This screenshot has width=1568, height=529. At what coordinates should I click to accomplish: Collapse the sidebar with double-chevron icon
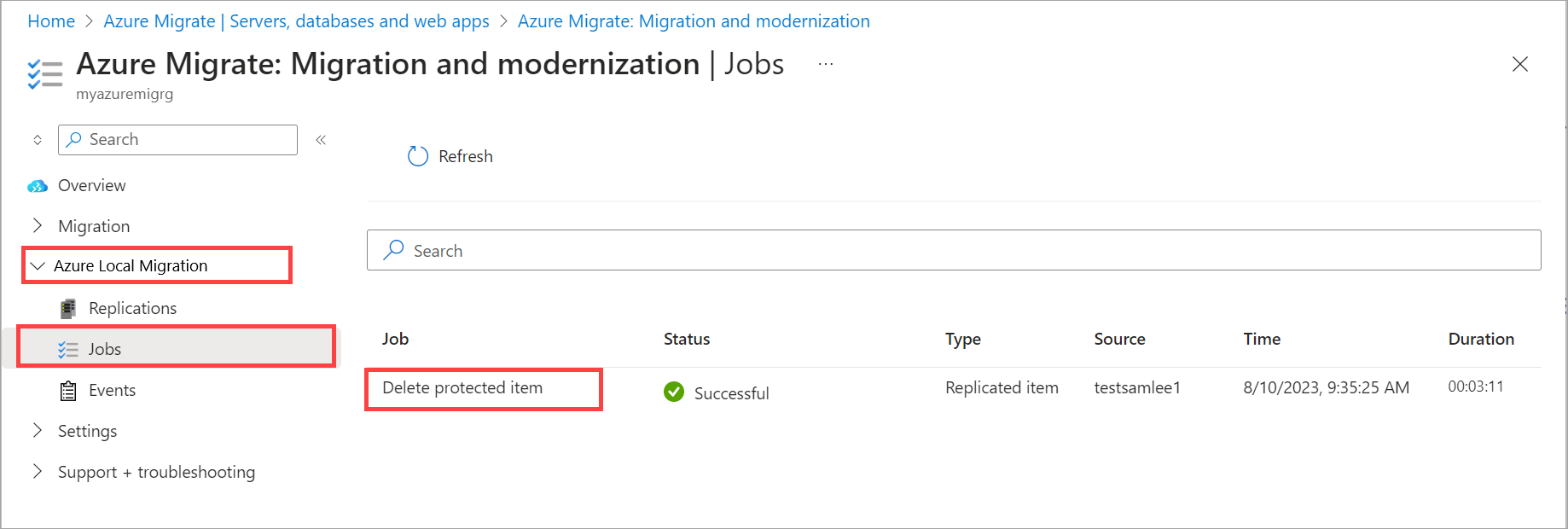(321, 140)
